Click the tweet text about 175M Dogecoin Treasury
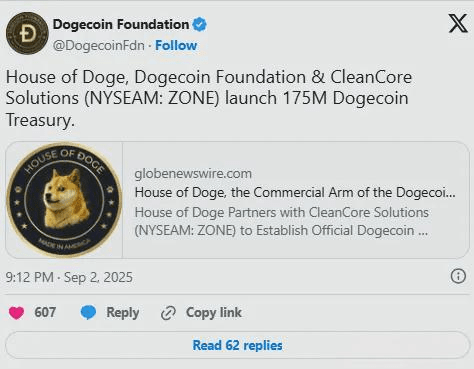 tap(209, 98)
